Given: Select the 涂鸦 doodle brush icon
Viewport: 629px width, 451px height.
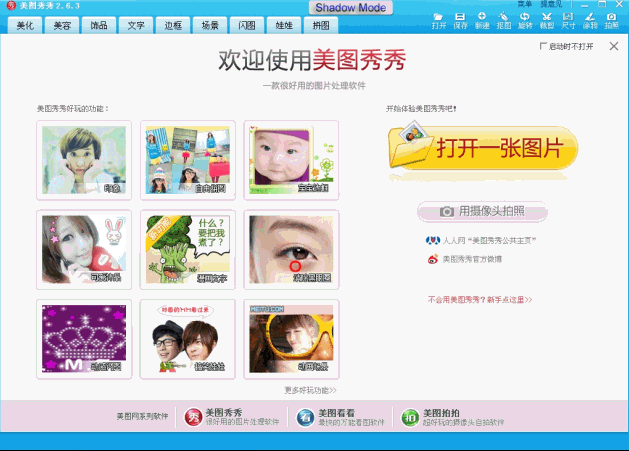Looking at the screenshot, I should pyautogui.click(x=590, y=21).
